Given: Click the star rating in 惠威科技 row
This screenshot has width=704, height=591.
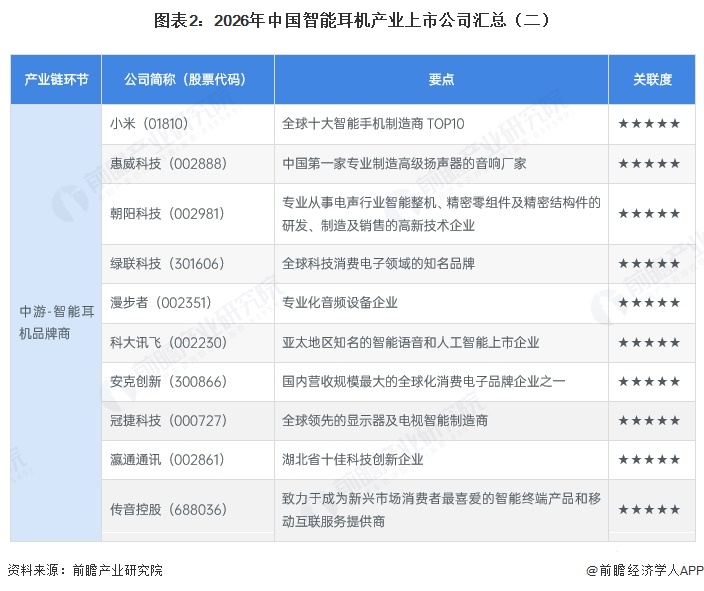Looking at the screenshot, I should point(649,163).
